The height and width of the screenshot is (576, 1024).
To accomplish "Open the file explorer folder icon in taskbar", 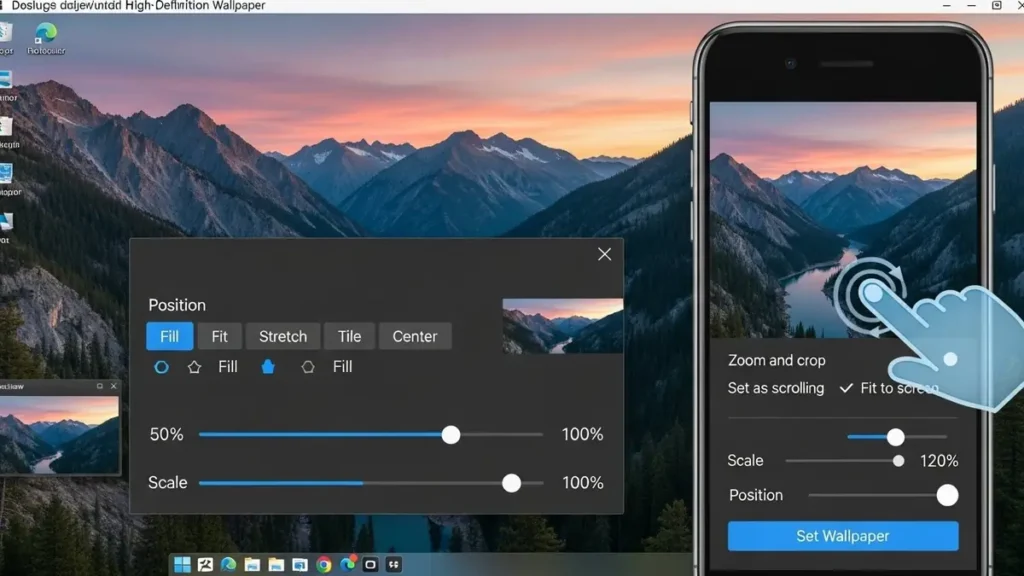I will (252, 563).
